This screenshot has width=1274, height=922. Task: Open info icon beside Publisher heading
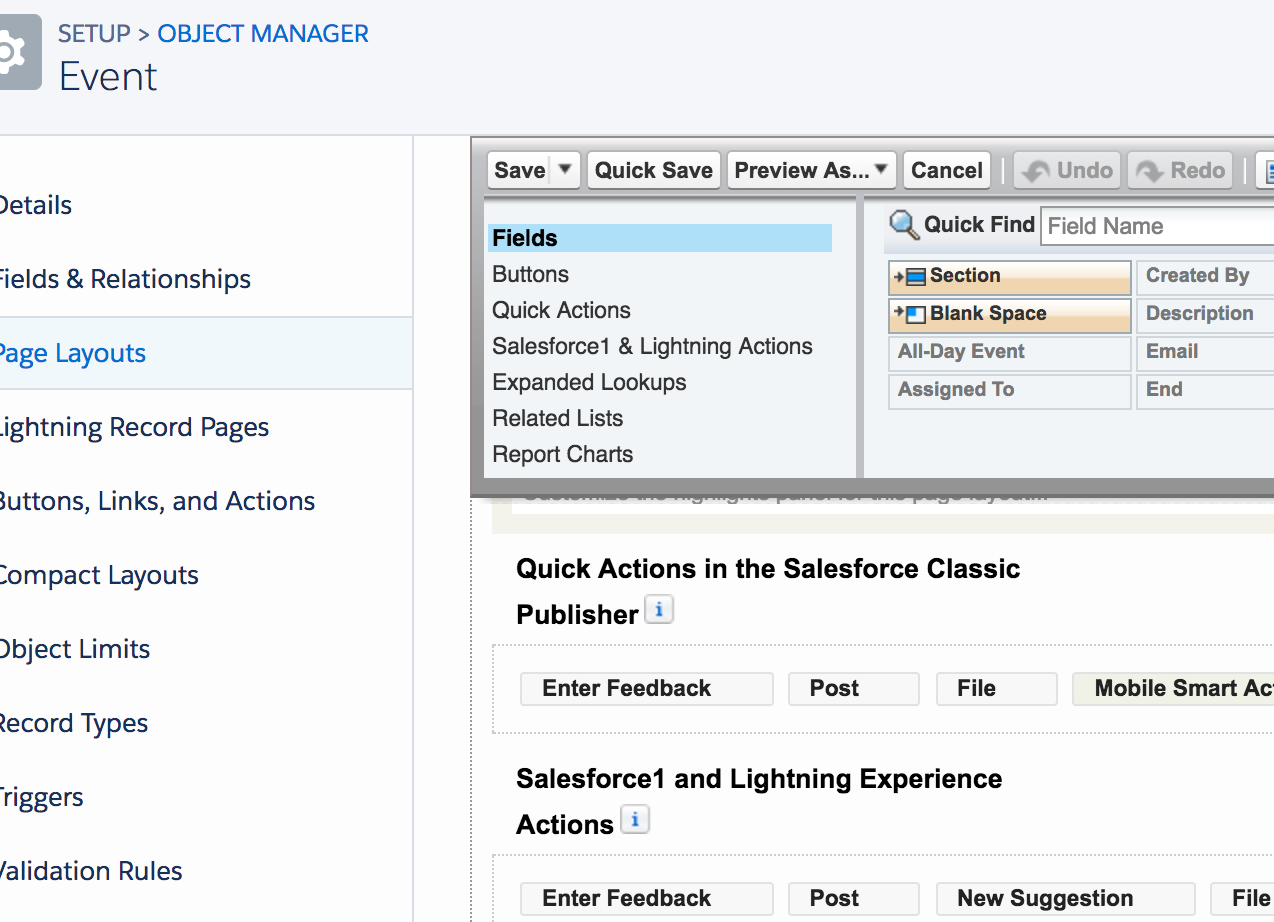pyautogui.click(x=658, y=610)
